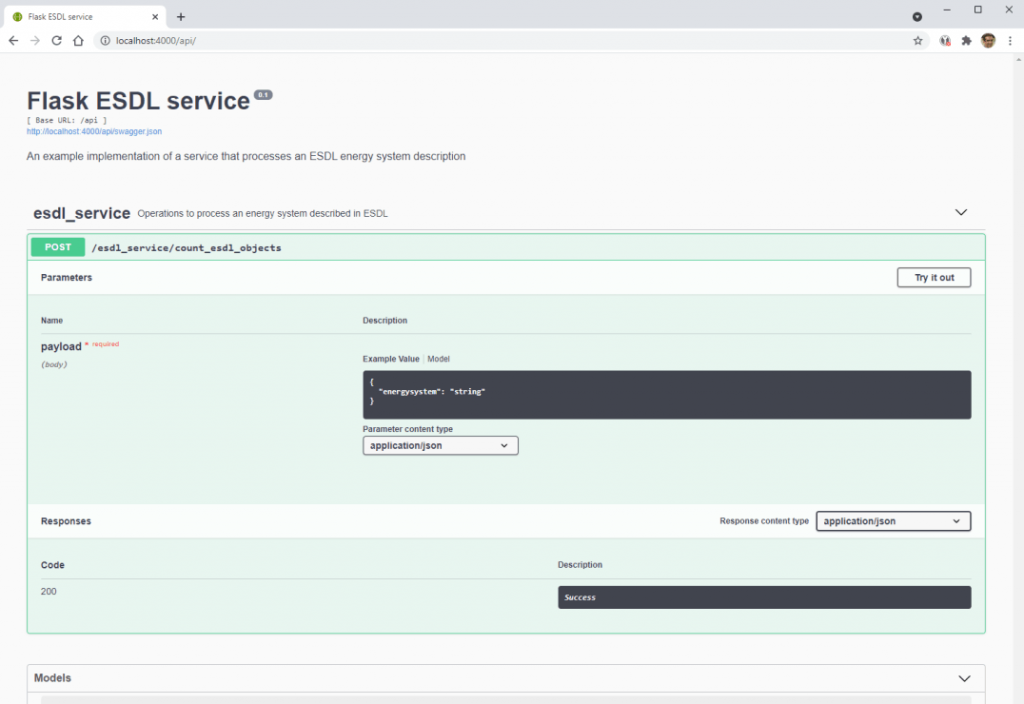Go back with the browser back arrow
Image resolution: width=1024 pixels, height=704 pixels.
pyautogui.click(x=13, y=40)
